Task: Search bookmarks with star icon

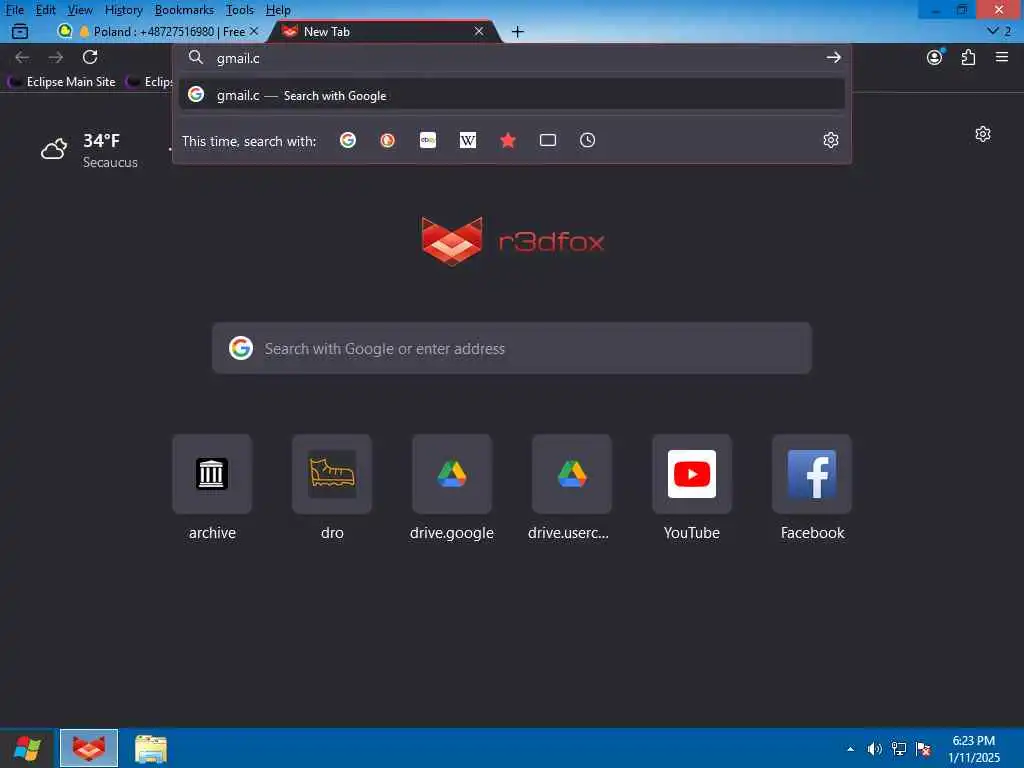Action: click(508, 140)
